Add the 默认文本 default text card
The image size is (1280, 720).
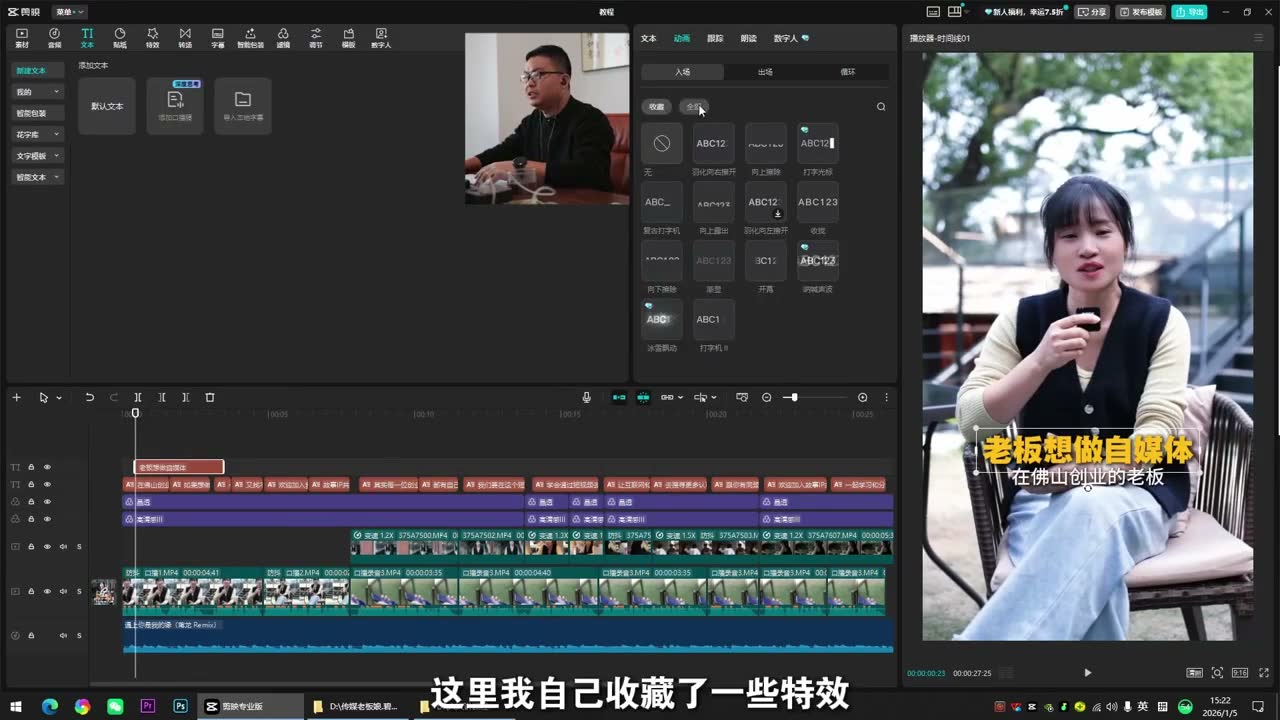[107, 105]
